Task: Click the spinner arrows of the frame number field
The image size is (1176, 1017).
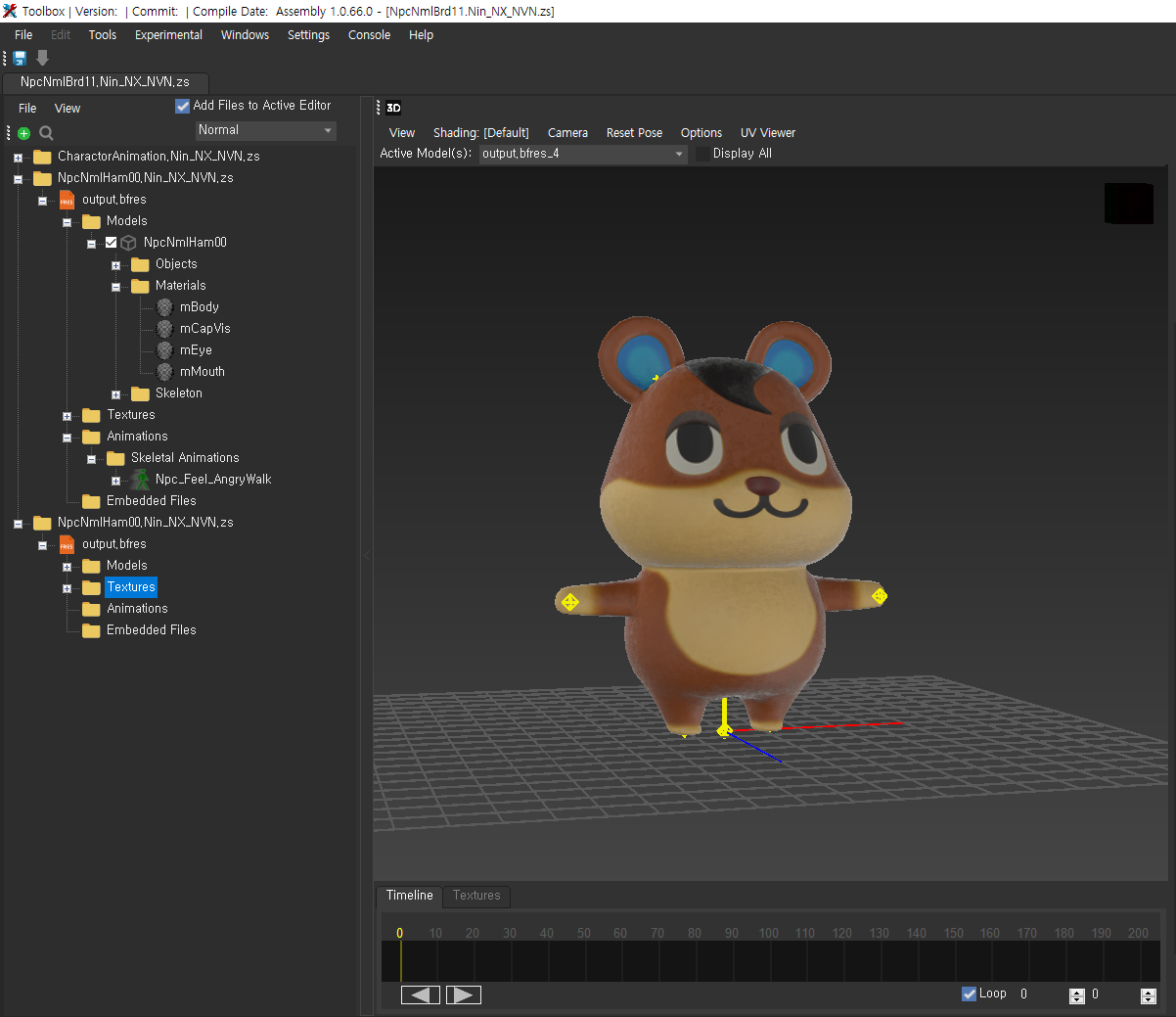Action: [x=1077, y=995]
